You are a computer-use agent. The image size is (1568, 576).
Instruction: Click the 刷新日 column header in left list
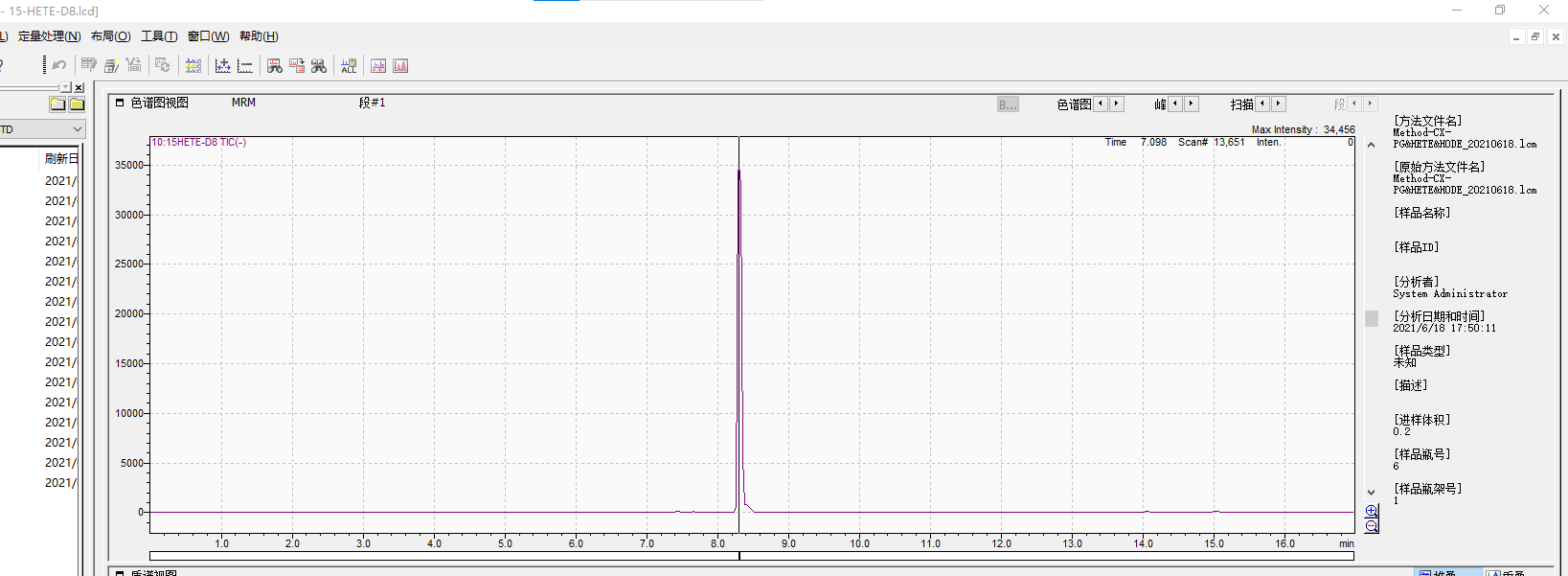60,158
